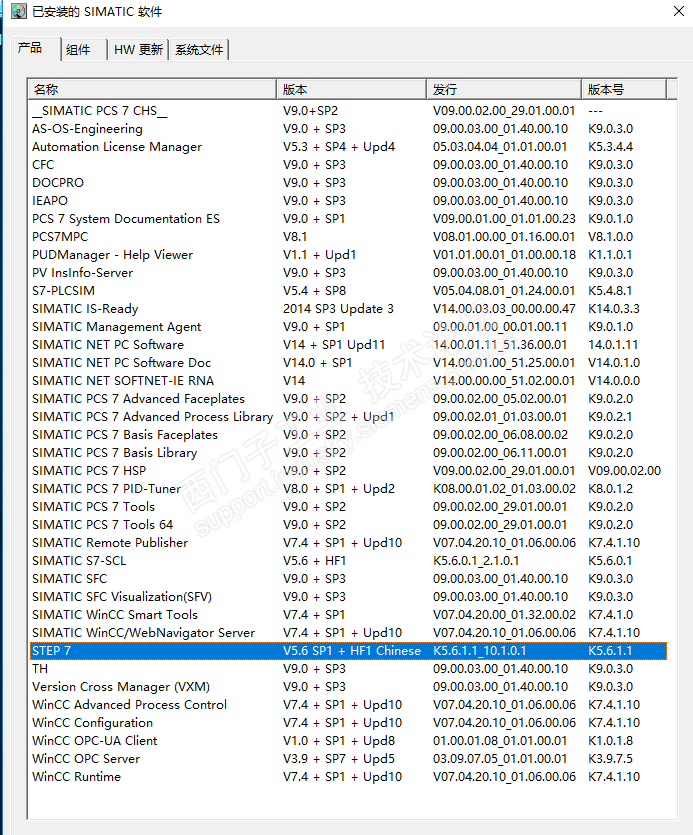Viewport: 693px width, 835px height.
Task: Select SIMATIC WinCC Smart Tools row
Action: (348, 615)
